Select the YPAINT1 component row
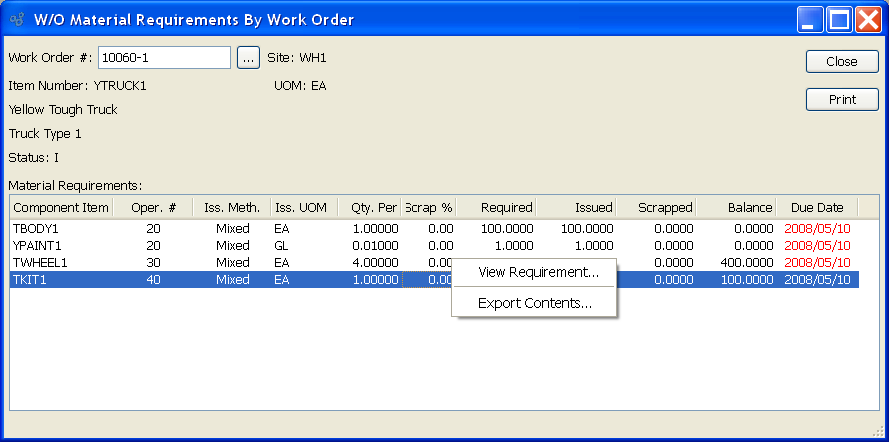The width and height of the screenshot is (889, 442). point(434,246)
